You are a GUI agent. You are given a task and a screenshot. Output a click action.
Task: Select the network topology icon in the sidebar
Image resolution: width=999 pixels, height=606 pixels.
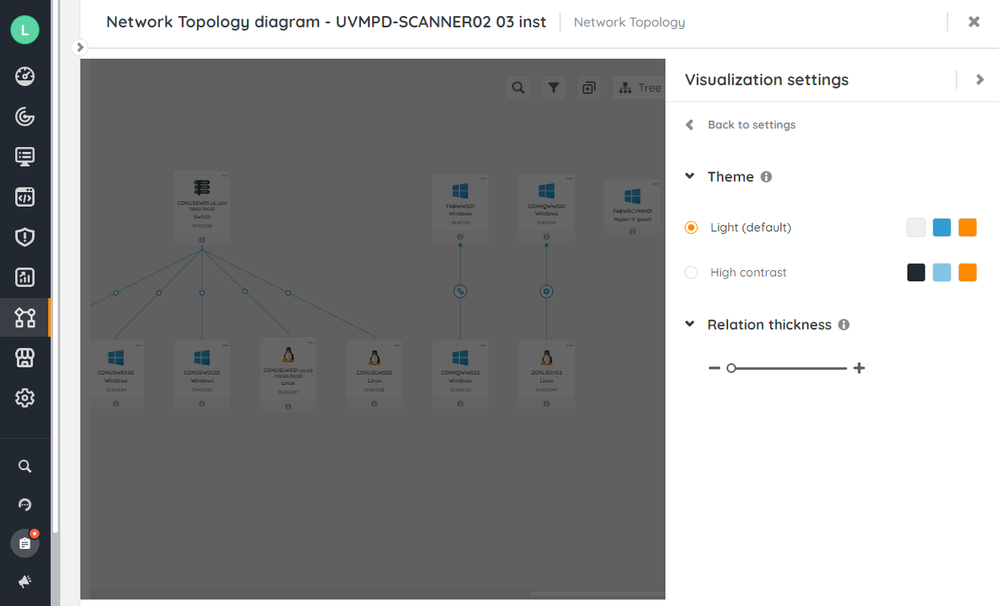24,317
